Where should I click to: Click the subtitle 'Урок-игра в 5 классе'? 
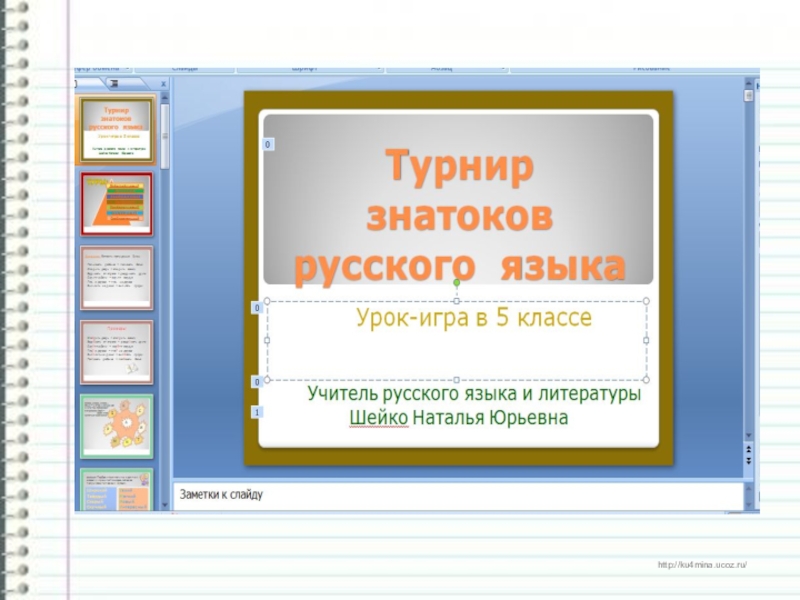(x=474, y=319)
